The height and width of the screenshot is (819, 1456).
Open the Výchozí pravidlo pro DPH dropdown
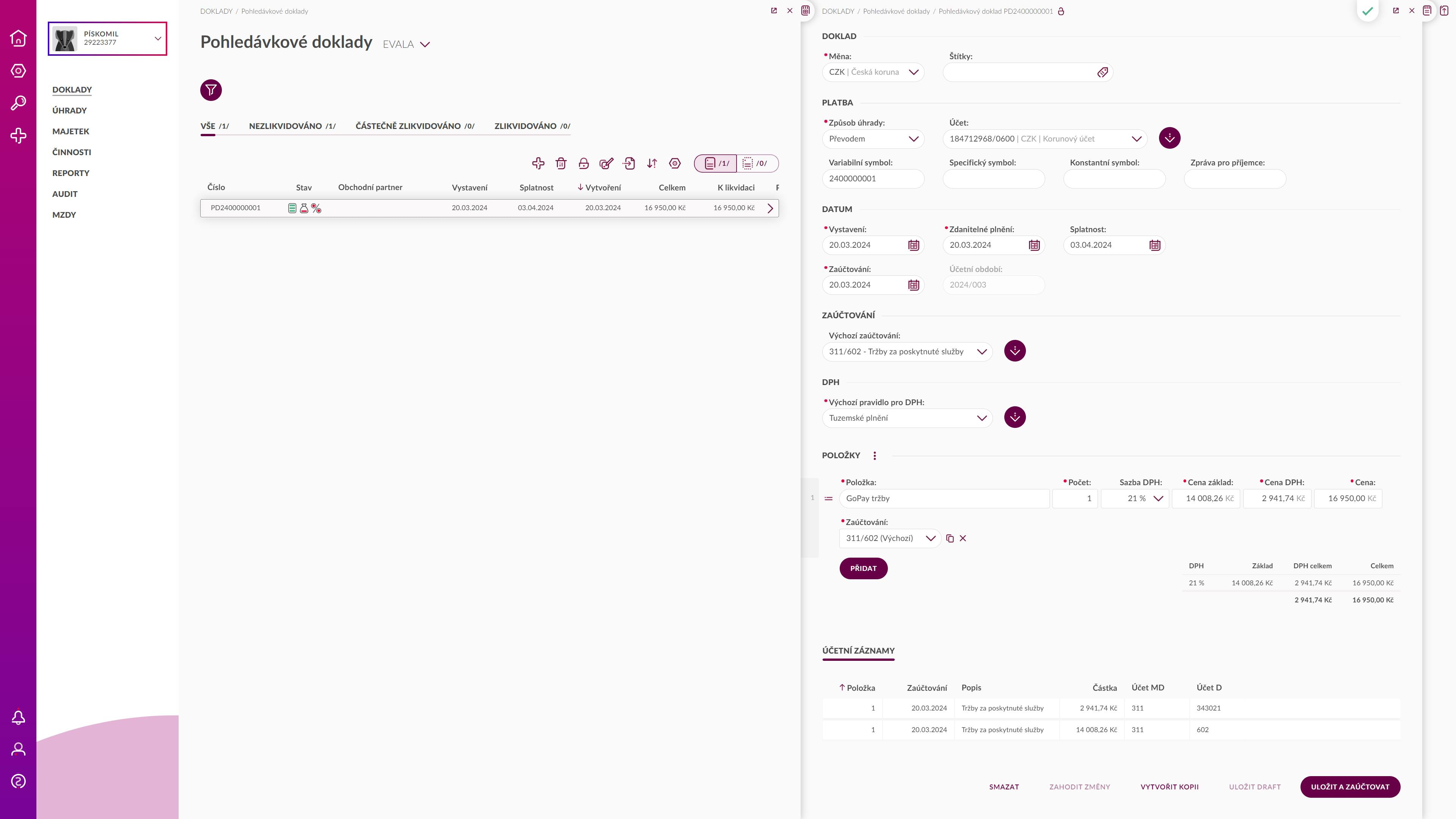(x=907, y=418)
